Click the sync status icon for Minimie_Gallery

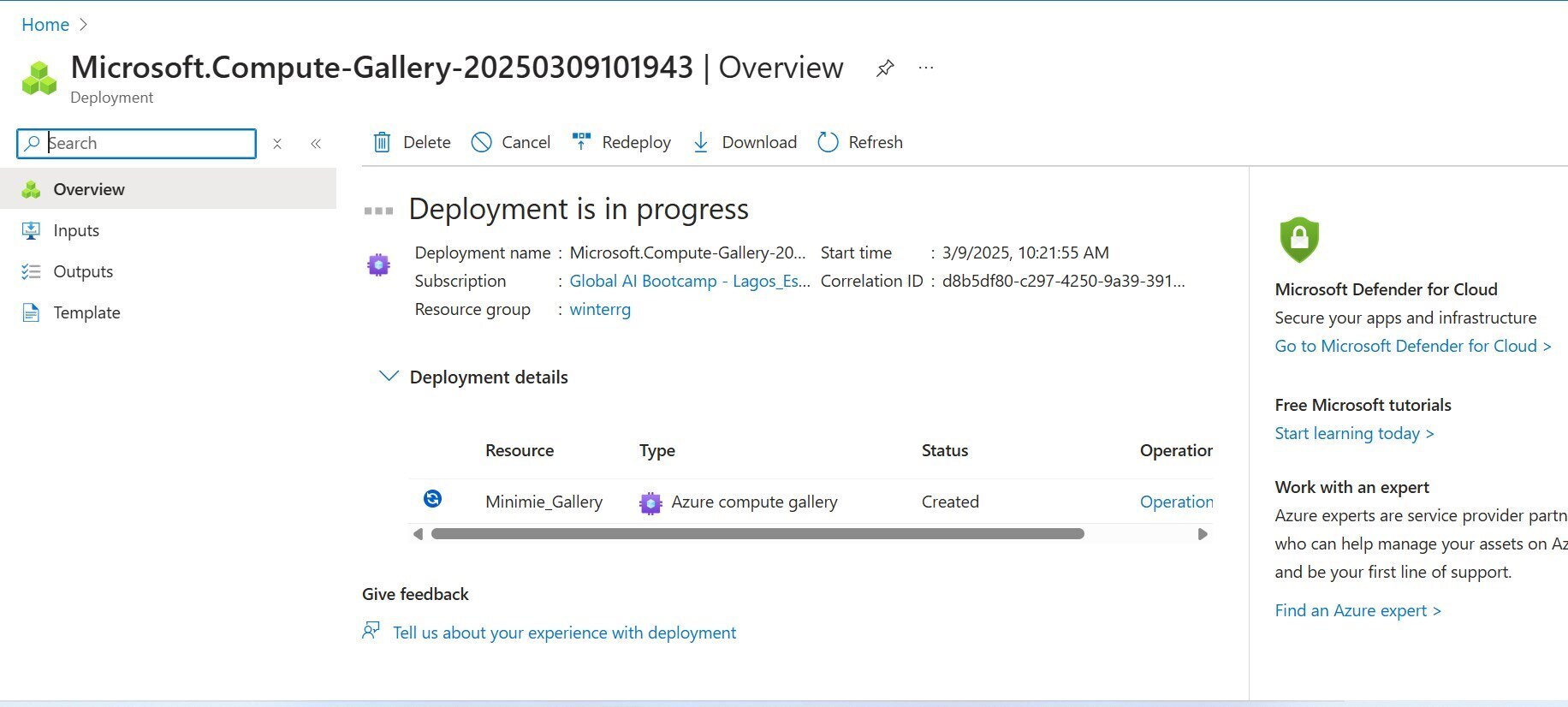[x=433, y=499]
